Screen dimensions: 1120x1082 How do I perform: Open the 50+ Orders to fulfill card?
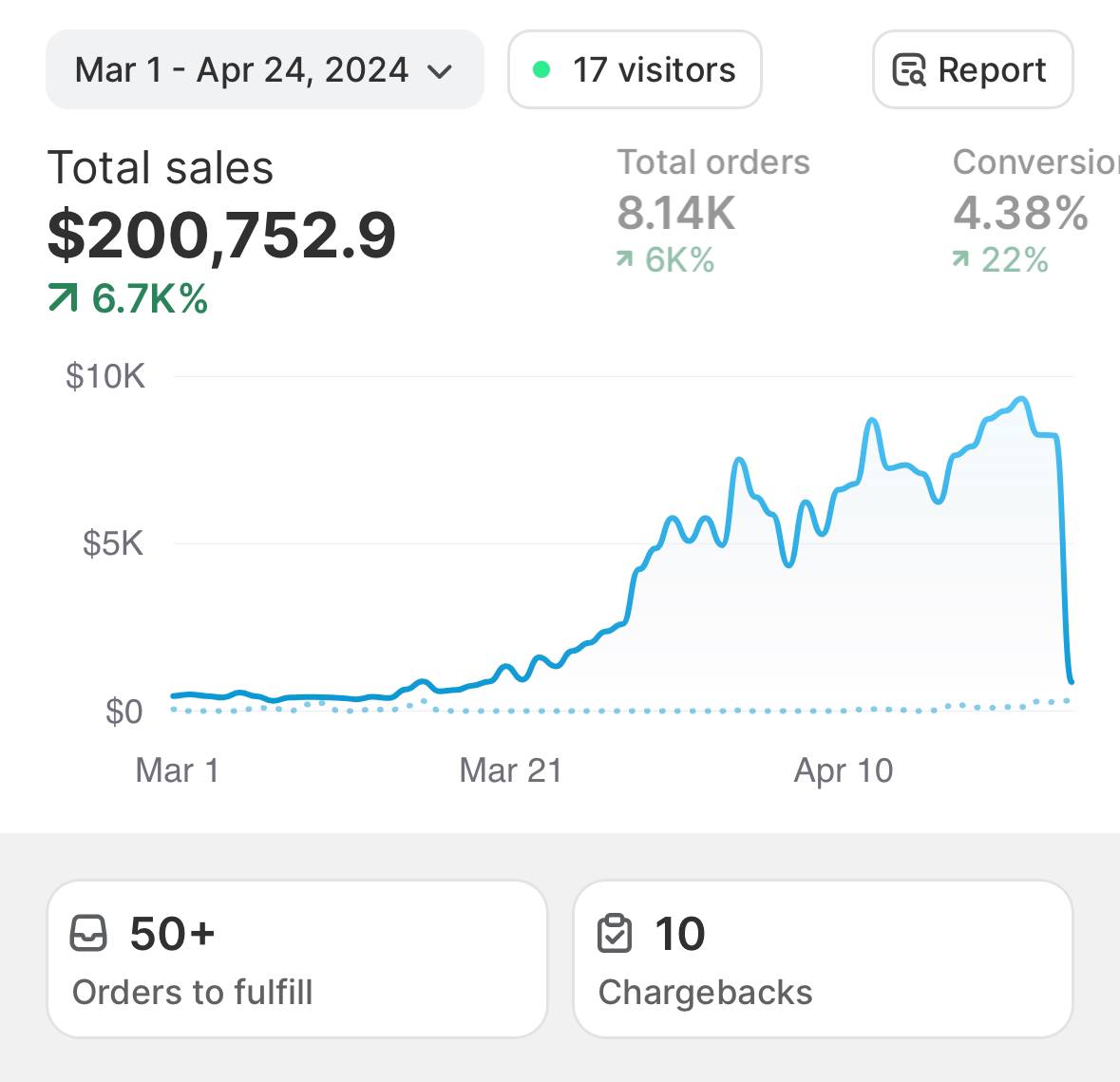[297, 959]
